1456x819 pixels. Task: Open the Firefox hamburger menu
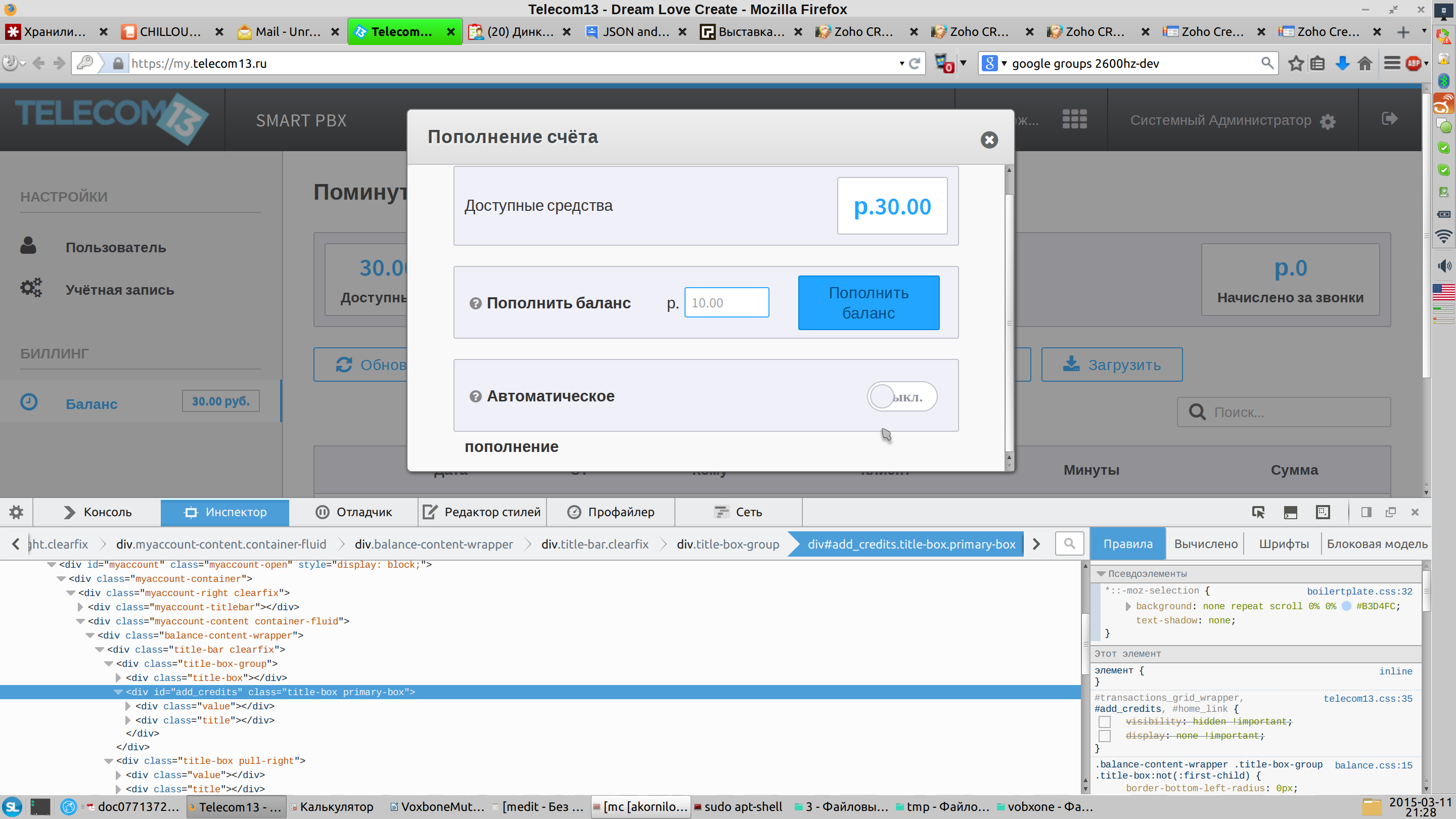(1392, 63)
